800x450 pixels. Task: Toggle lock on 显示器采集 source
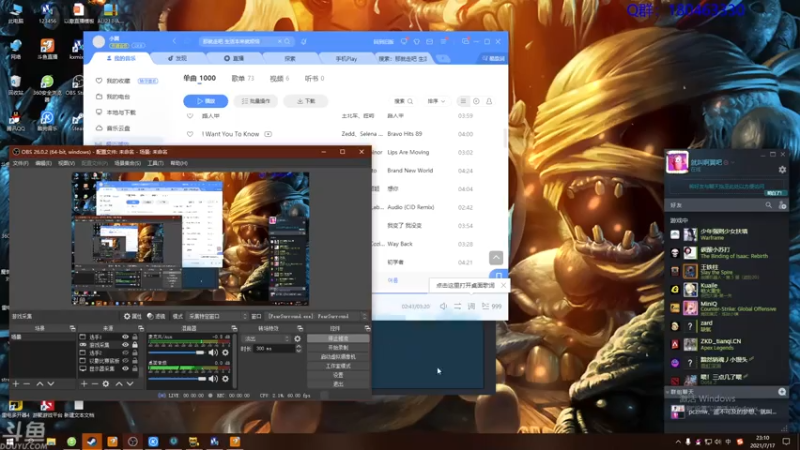coord(135,368)
